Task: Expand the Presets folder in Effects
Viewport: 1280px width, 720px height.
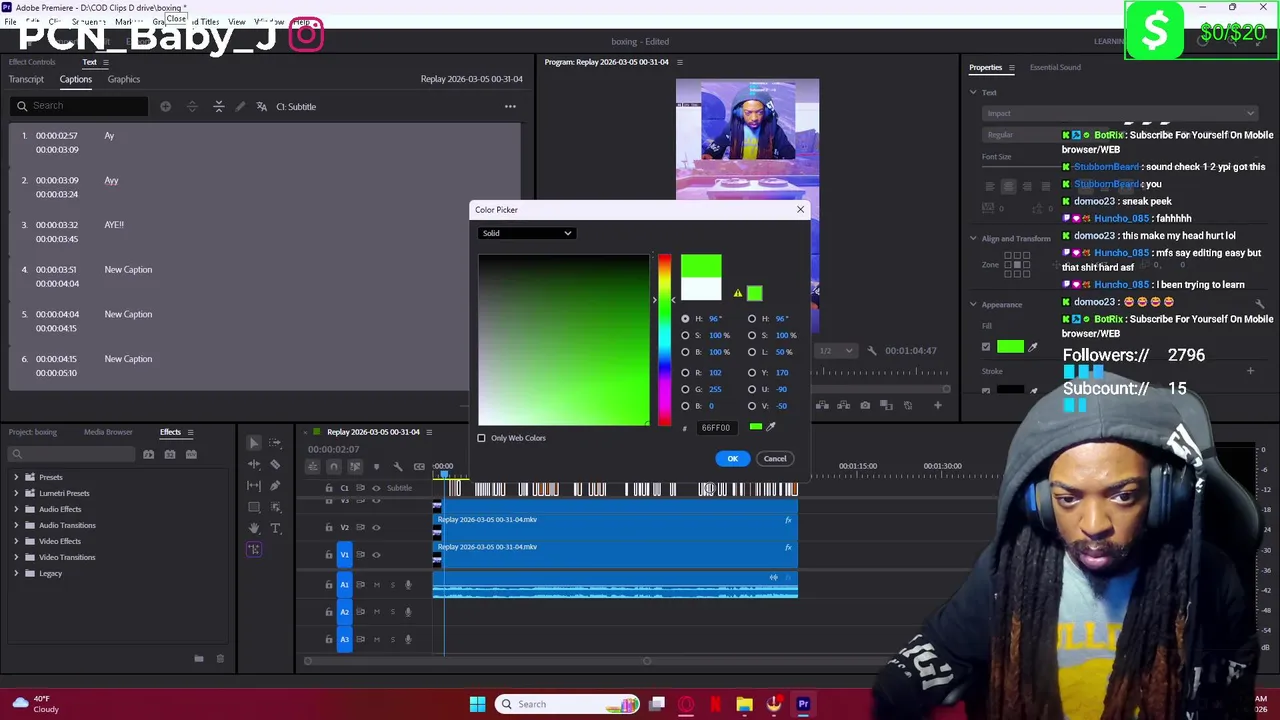Action: (16, 477)
